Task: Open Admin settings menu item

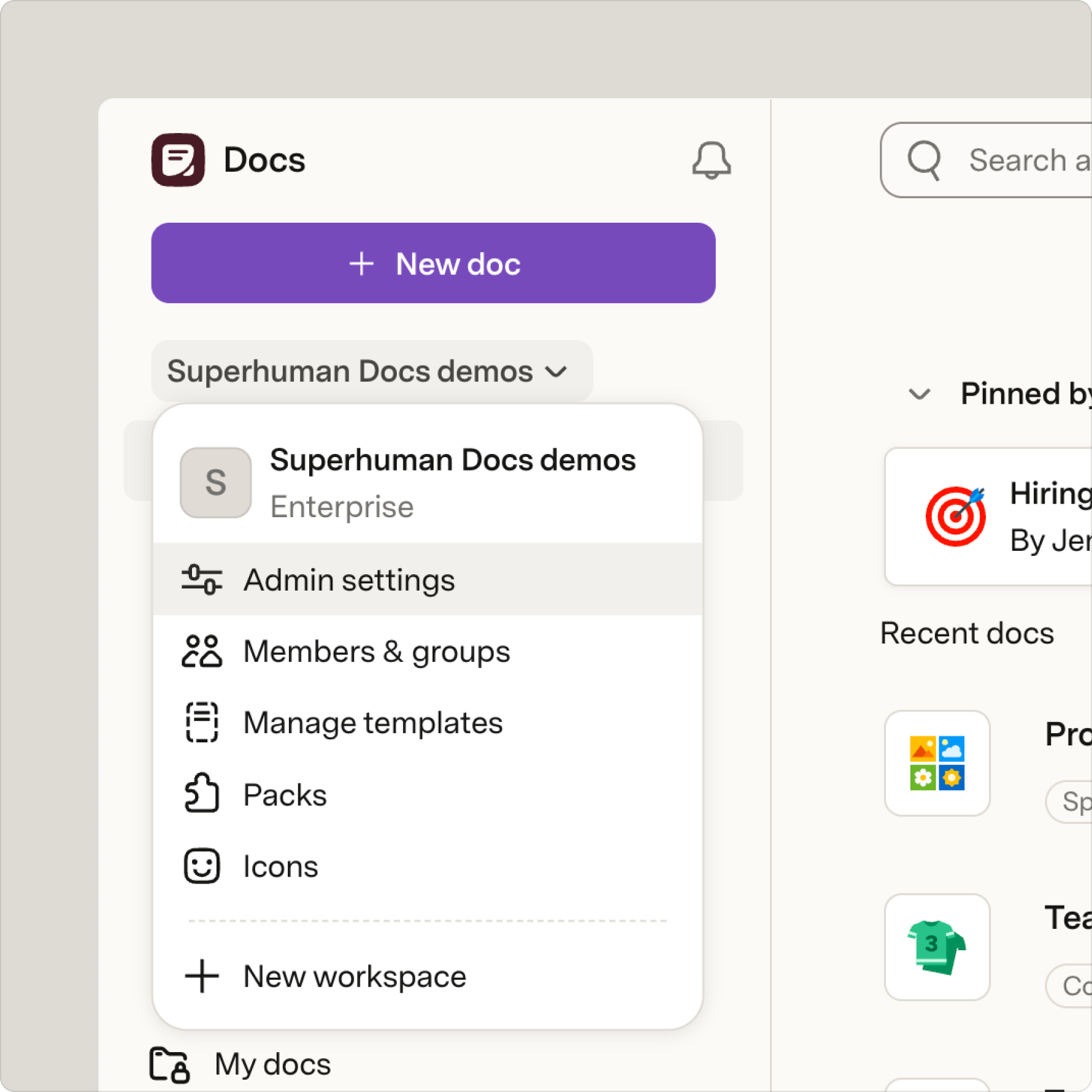Action: point(428,580)
